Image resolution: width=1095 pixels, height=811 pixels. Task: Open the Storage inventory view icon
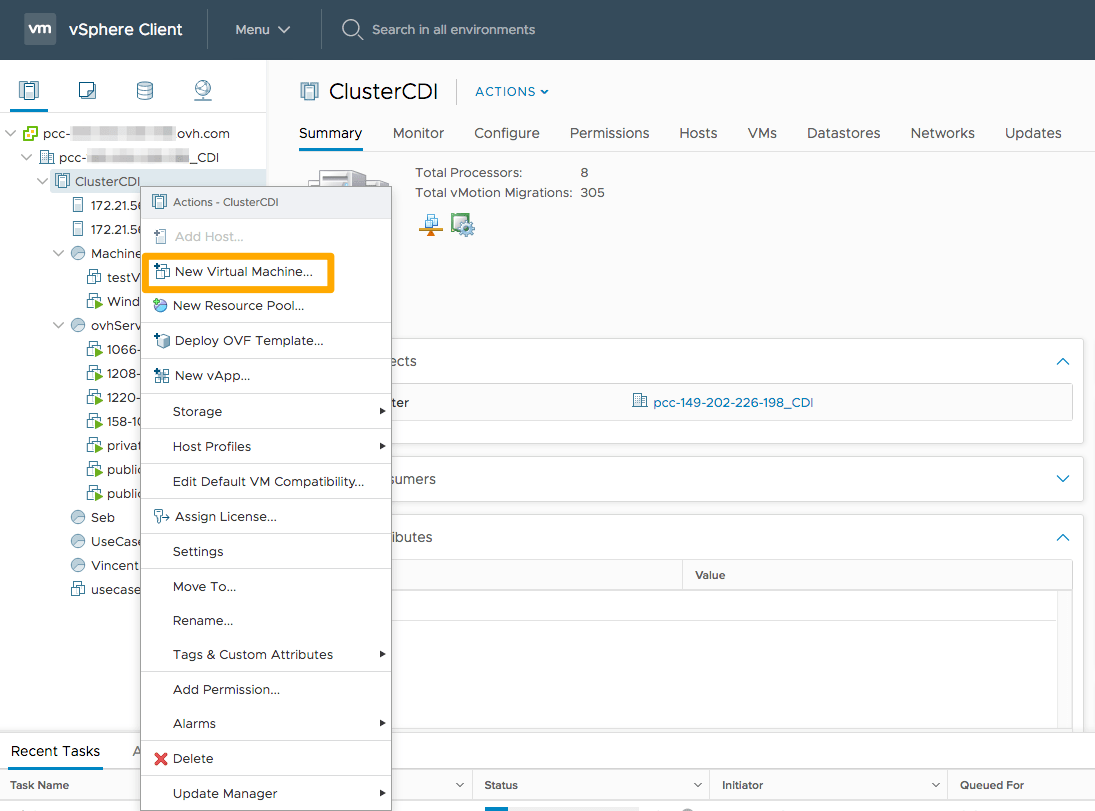(x=145, y=90)
